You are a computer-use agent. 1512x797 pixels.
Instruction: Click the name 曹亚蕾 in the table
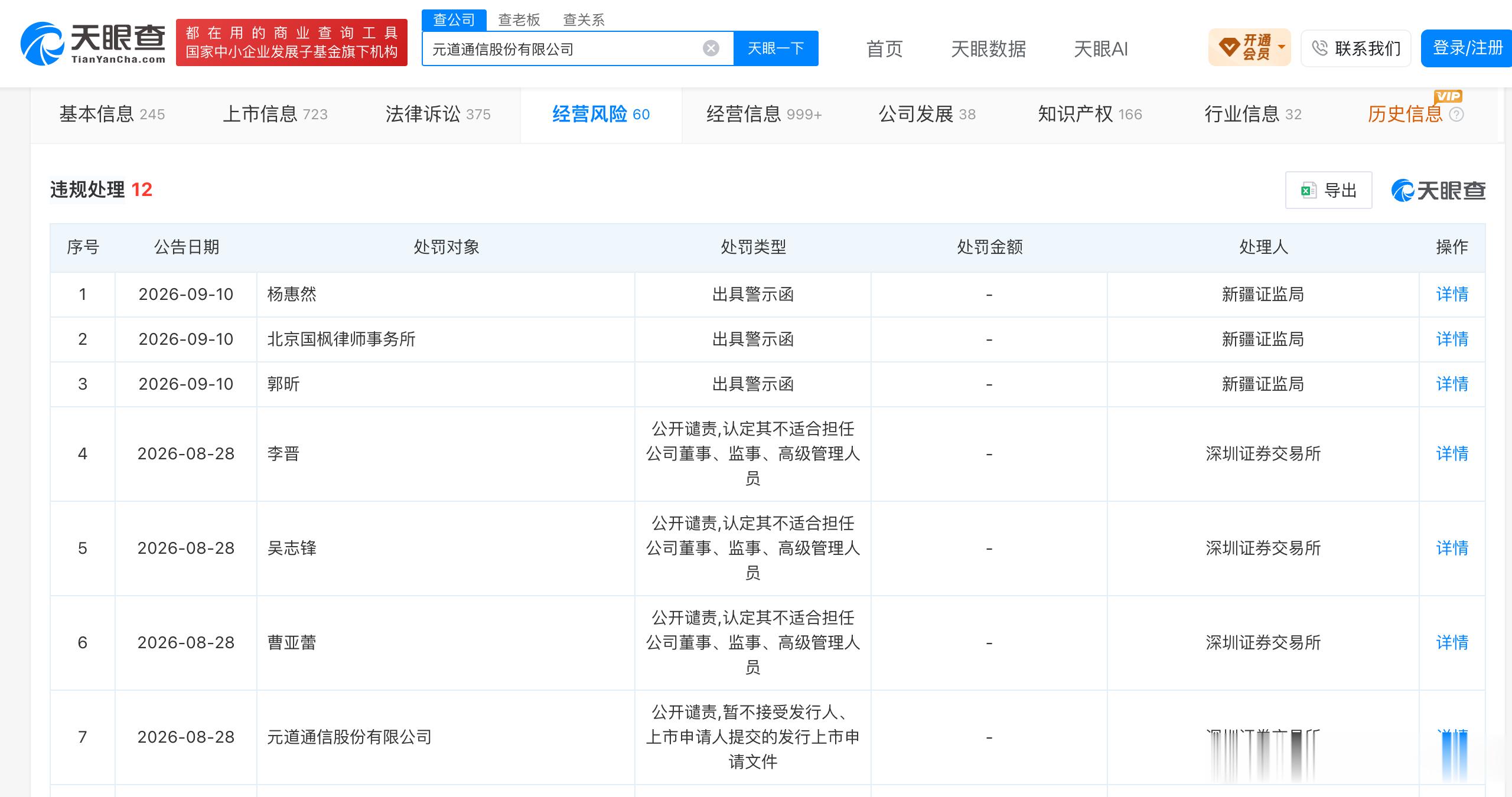(x=292, y=643)
